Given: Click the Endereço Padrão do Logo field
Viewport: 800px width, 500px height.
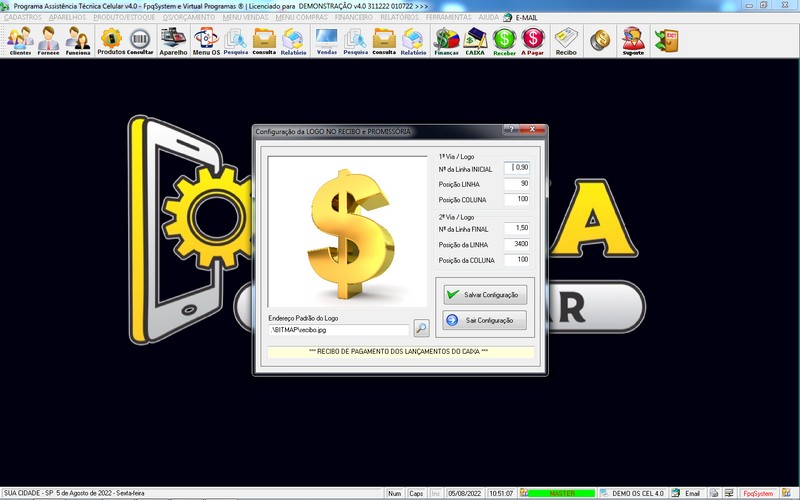Looking at the screenshot, I should (339, 330).
